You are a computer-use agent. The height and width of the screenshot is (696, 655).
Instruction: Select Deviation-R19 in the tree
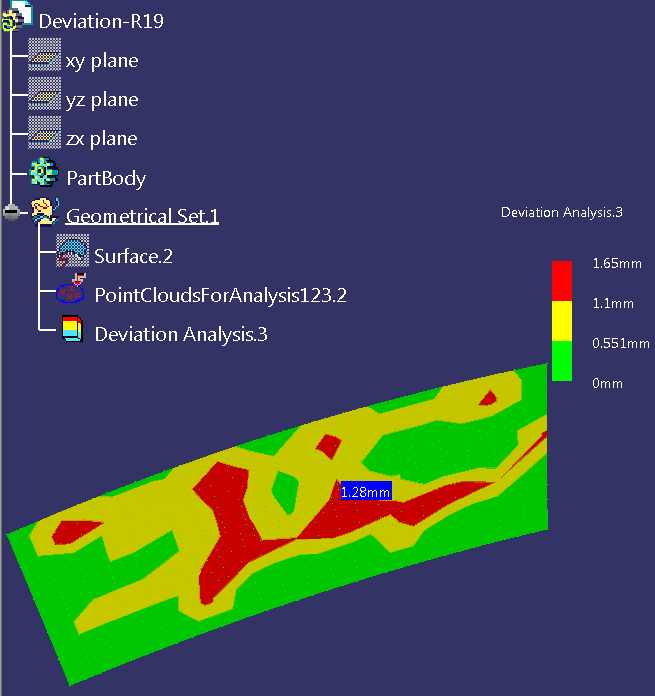(x=101, y=21)
